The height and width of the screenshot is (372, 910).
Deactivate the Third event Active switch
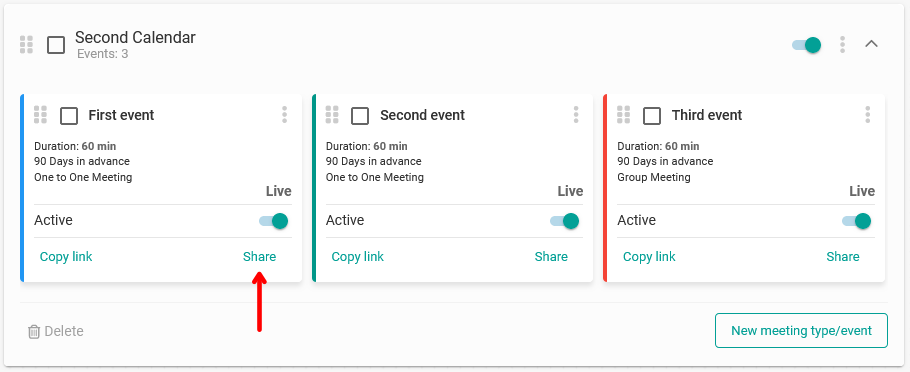click(x=857, y=221)
